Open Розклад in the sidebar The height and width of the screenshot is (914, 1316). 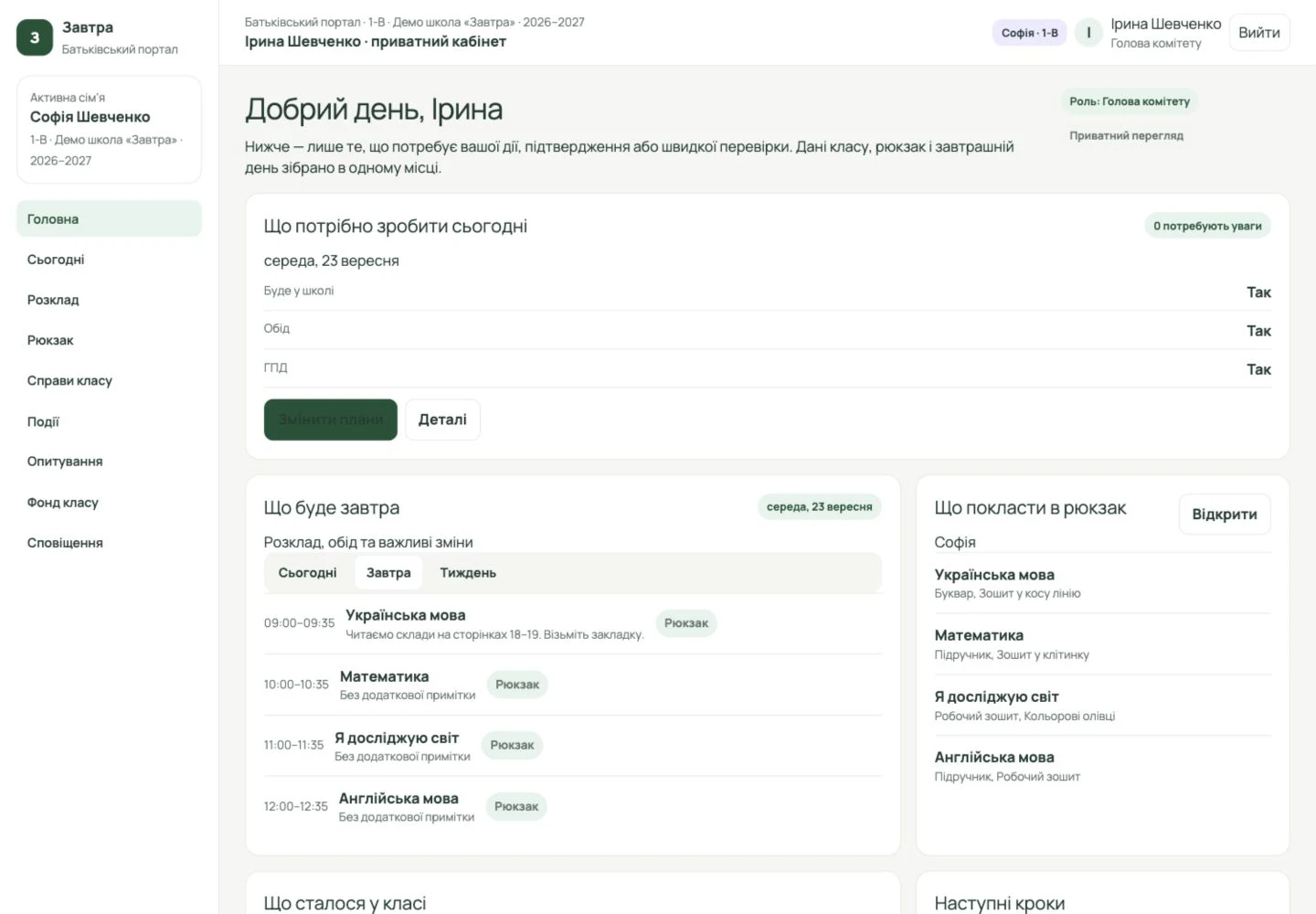click(x=109, y=300)
